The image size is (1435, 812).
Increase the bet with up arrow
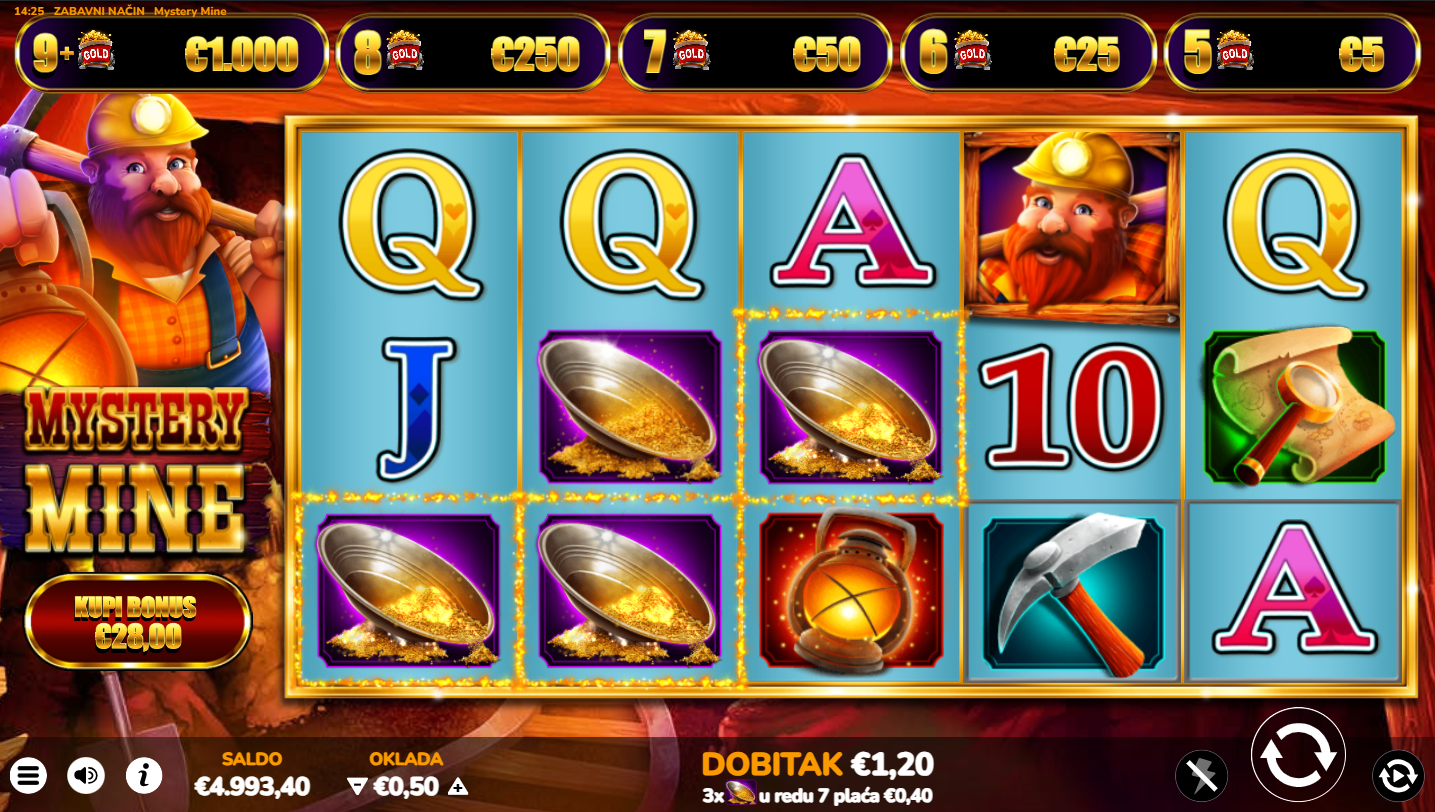pos(457,787)
